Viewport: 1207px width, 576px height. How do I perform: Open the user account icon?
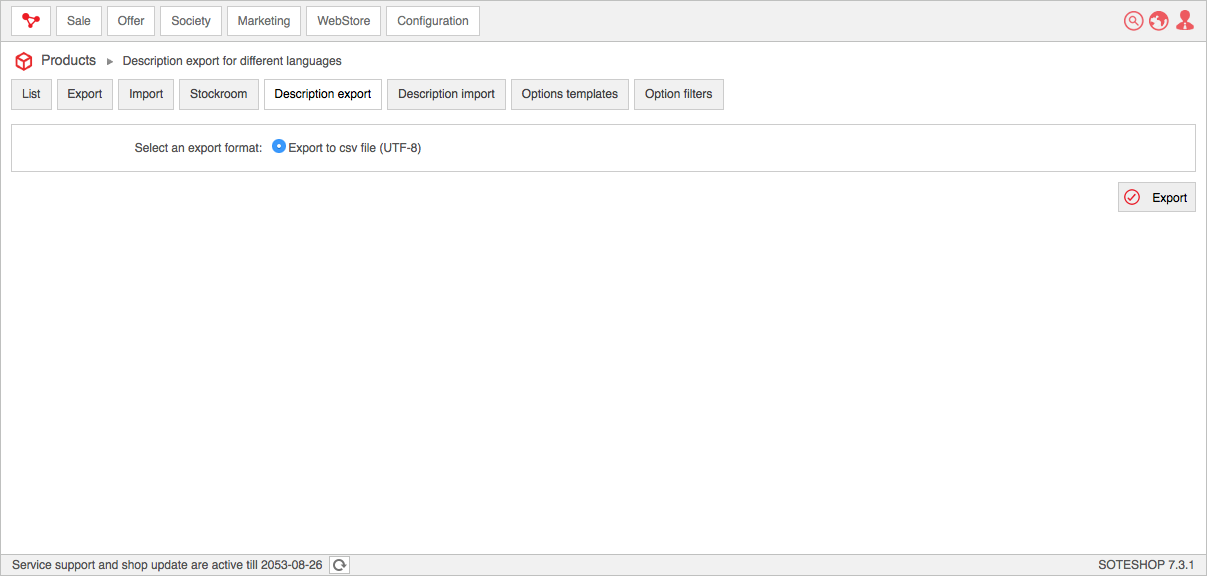tap(1185, 21)
